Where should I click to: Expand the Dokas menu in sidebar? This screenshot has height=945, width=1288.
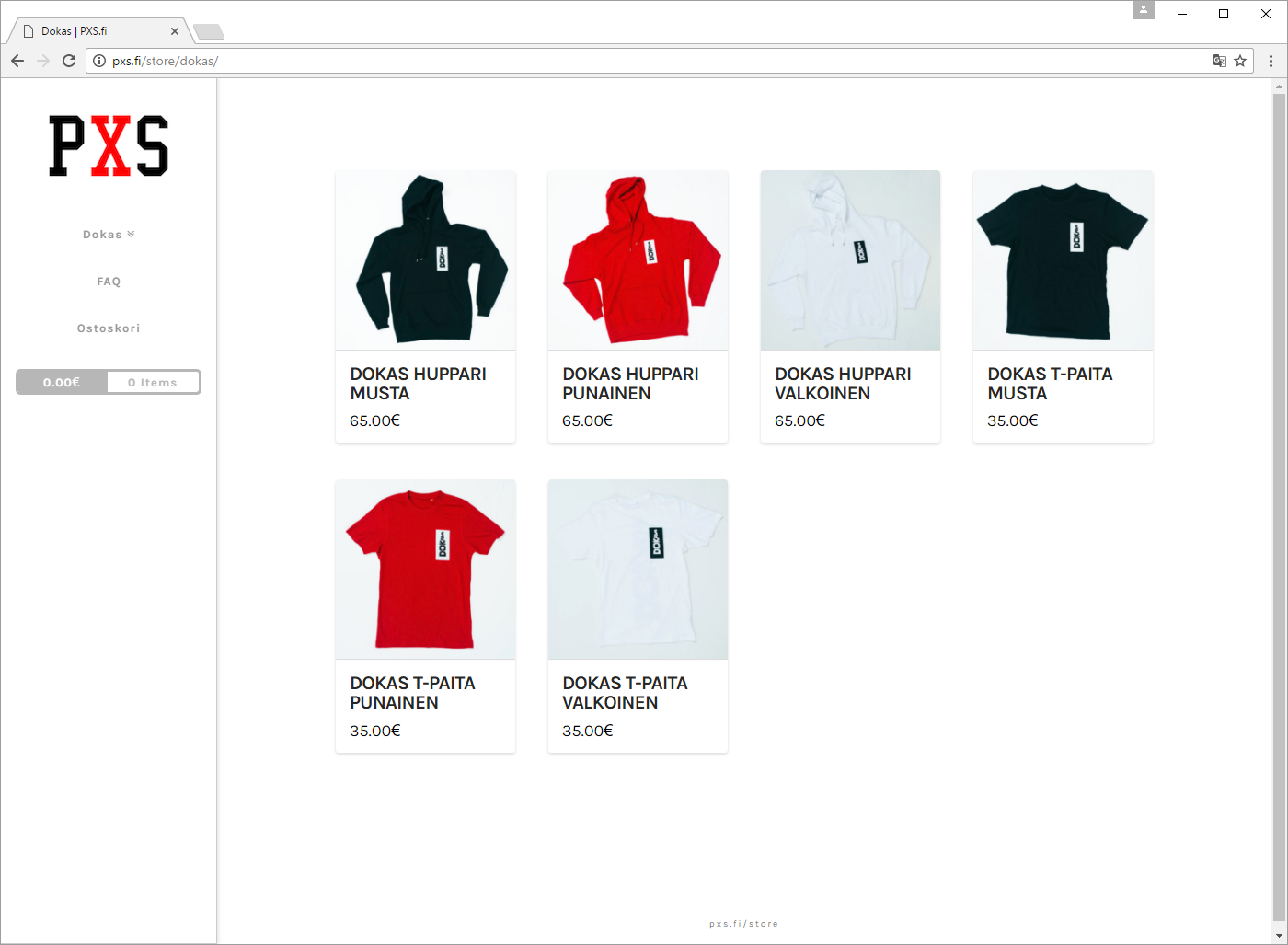click(x=109, y=235)
